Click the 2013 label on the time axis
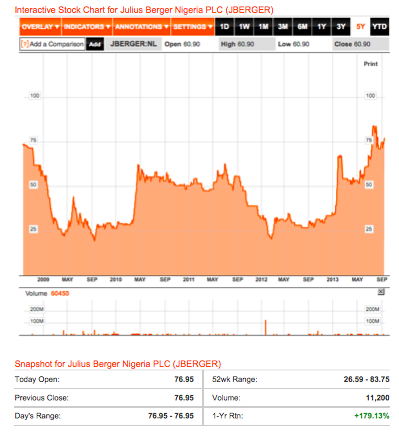 click(x=332, y=279)
